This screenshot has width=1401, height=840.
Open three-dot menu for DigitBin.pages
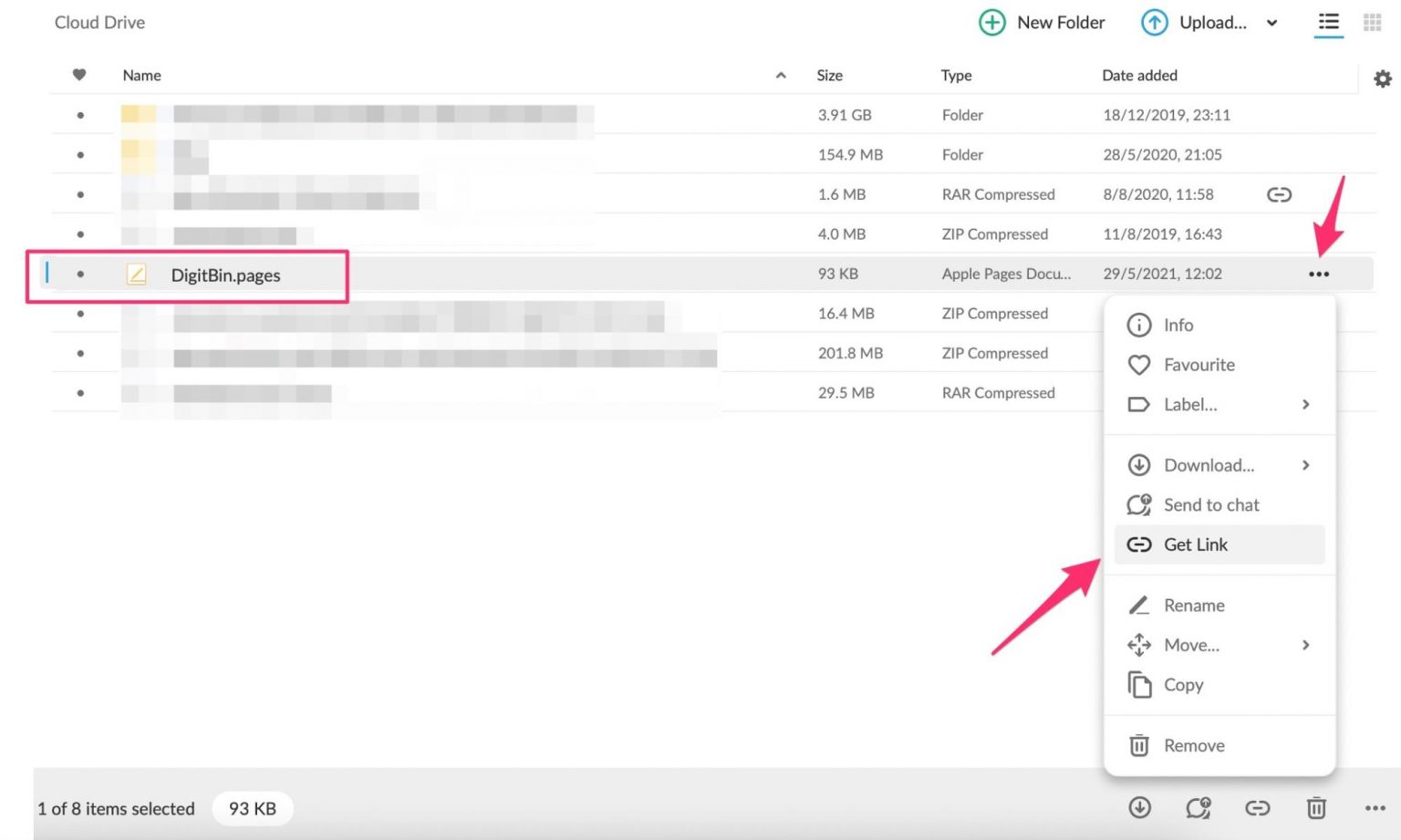(1318, 274)
